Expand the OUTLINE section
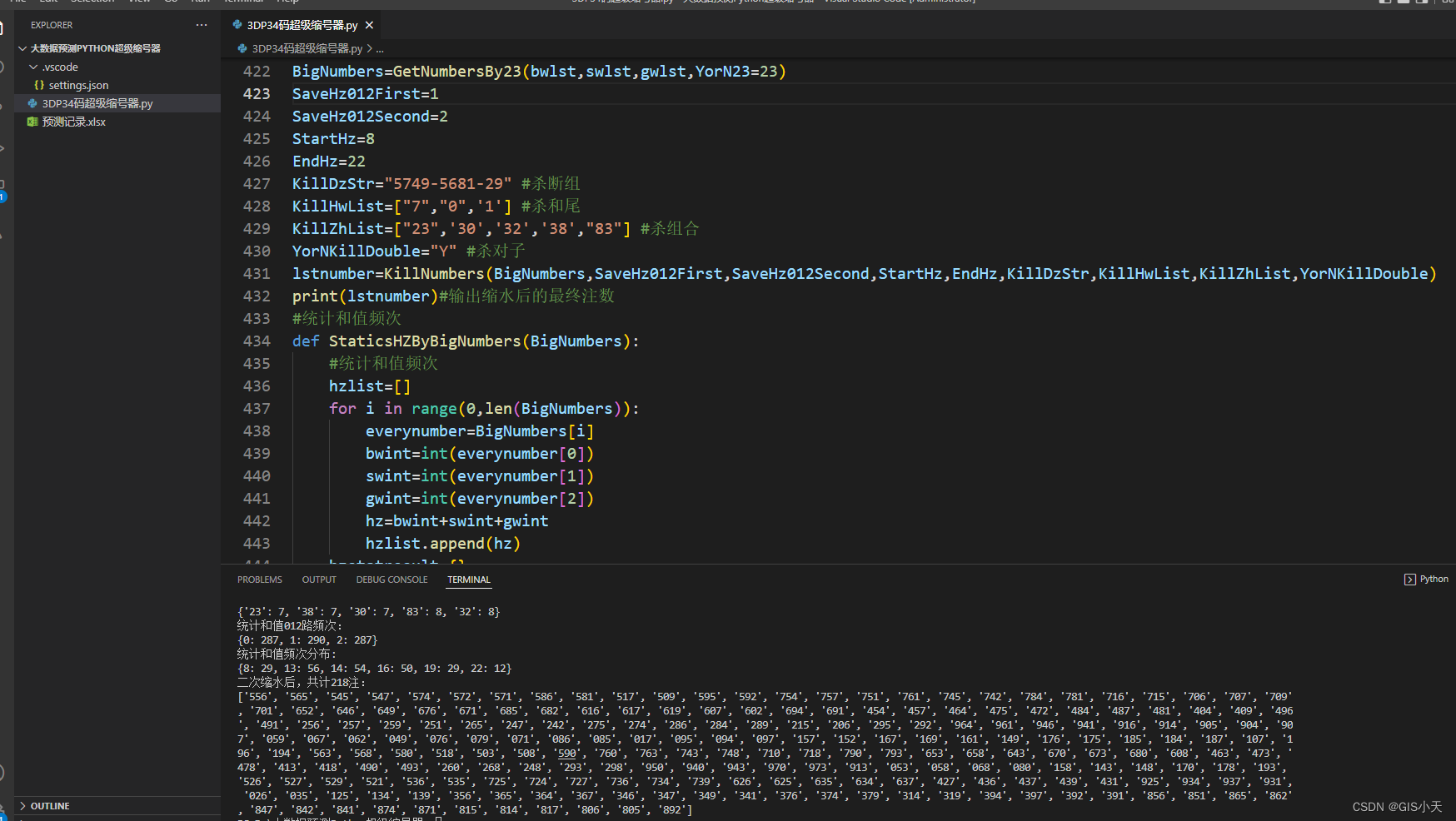Viewport: 1456px width, 821px height. pyautogui.click(x=22, y=806)
